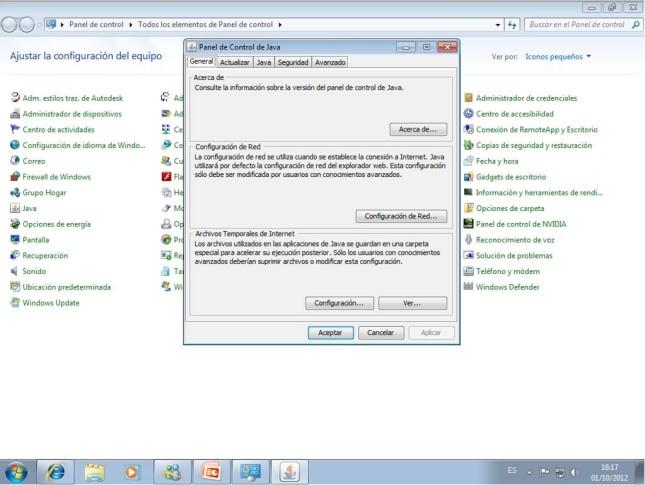645x485 pixels.
Task: Open the Grupo Hogar icon
Action: 15,192
